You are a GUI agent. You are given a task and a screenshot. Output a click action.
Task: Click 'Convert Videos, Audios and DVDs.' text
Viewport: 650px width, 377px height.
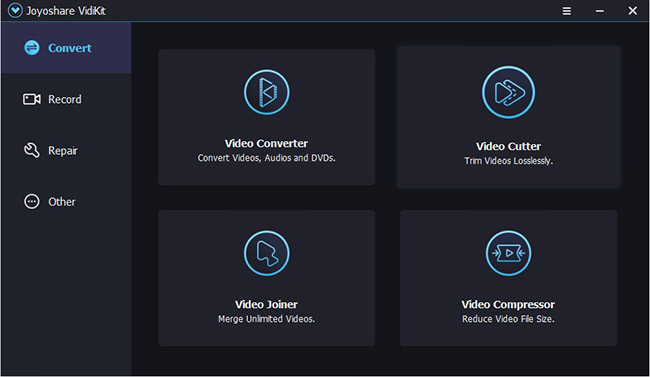pos(267,158)
